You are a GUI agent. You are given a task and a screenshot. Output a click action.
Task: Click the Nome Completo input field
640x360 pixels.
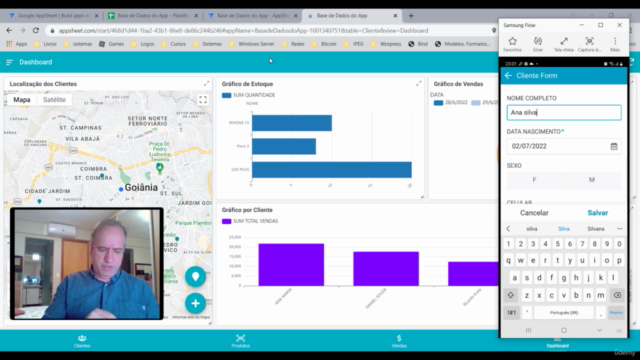564,112
